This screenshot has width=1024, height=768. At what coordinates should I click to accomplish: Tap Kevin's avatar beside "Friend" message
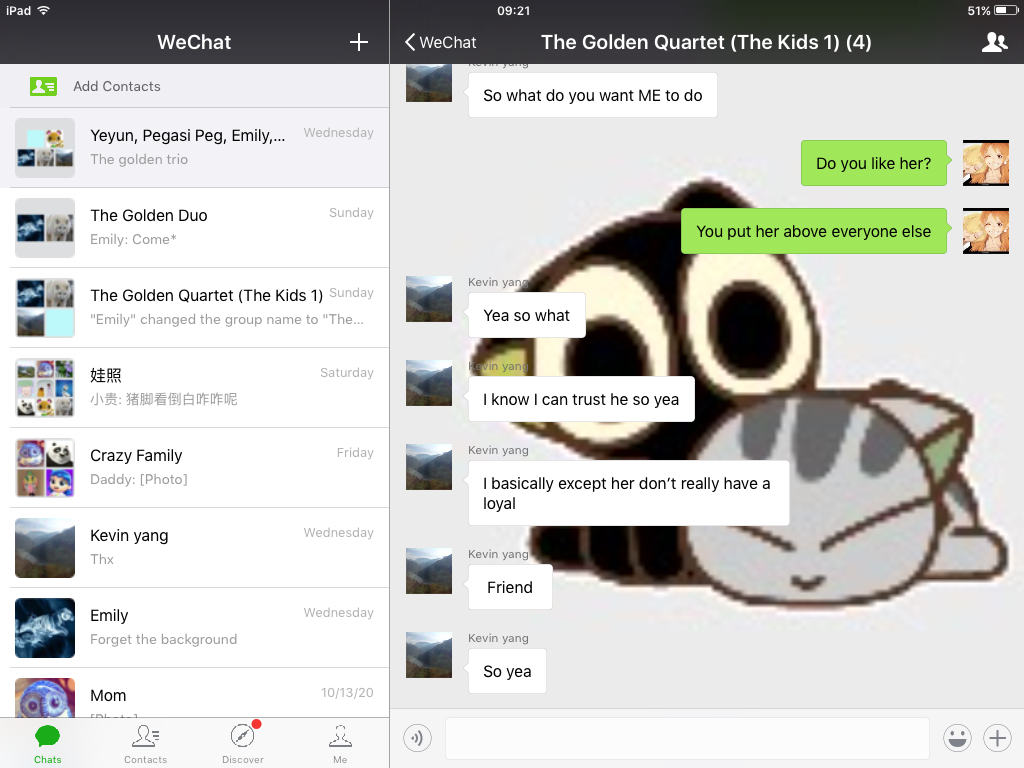(x=428, y=571)
